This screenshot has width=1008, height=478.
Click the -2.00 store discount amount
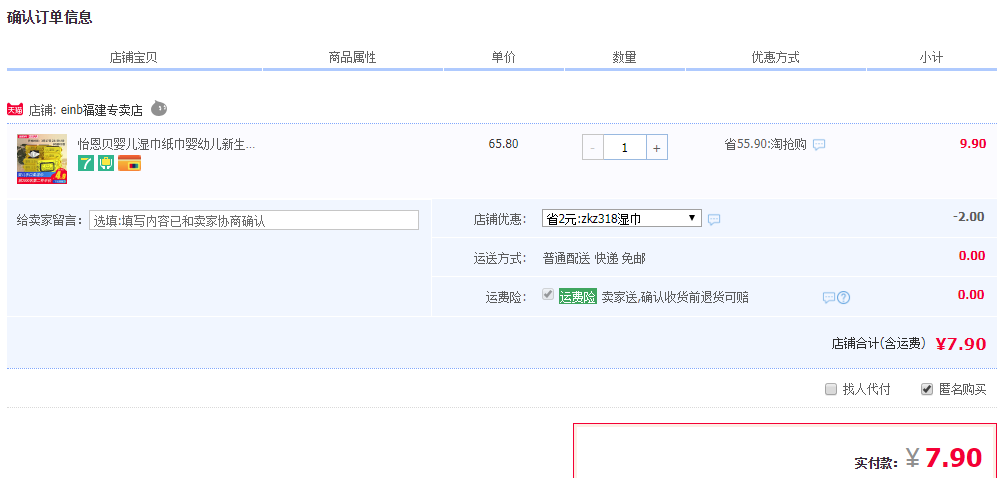[969, 217]
